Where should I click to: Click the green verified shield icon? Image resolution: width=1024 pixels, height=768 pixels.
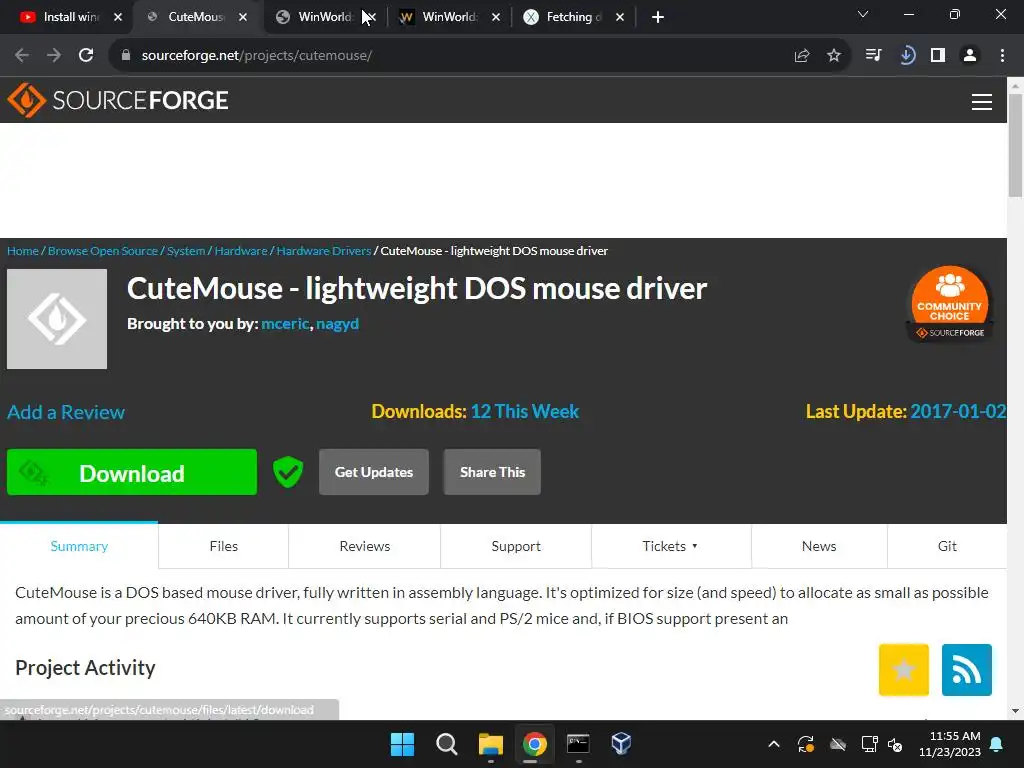pyautogui.click(x=288, y=472)
